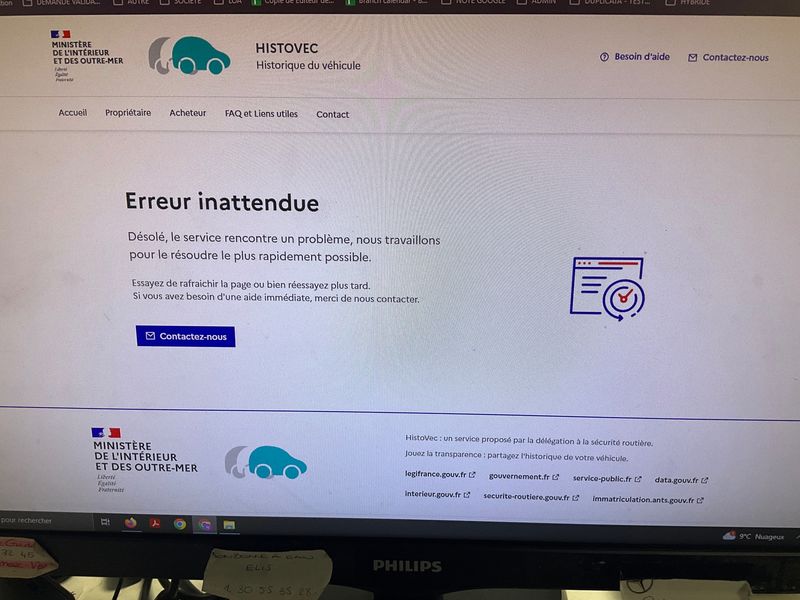Open Contactez-nous link in top header

click(728, 58)
